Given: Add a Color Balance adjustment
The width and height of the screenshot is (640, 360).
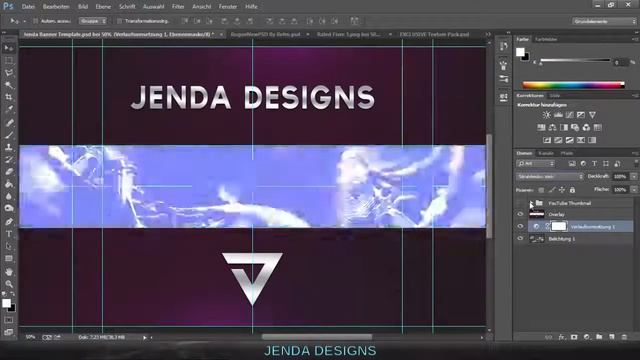Looking at the screenshot, I should point(553,128).
